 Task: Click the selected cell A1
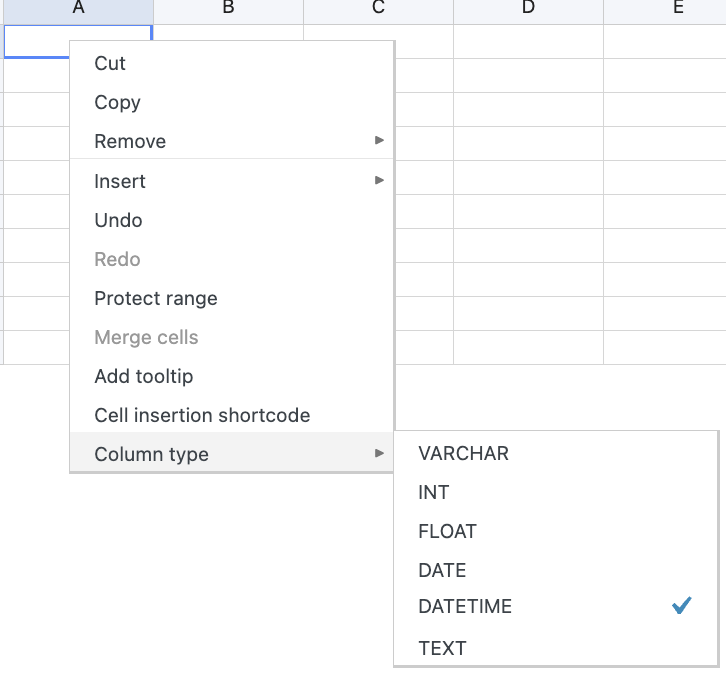coord(36,41)
